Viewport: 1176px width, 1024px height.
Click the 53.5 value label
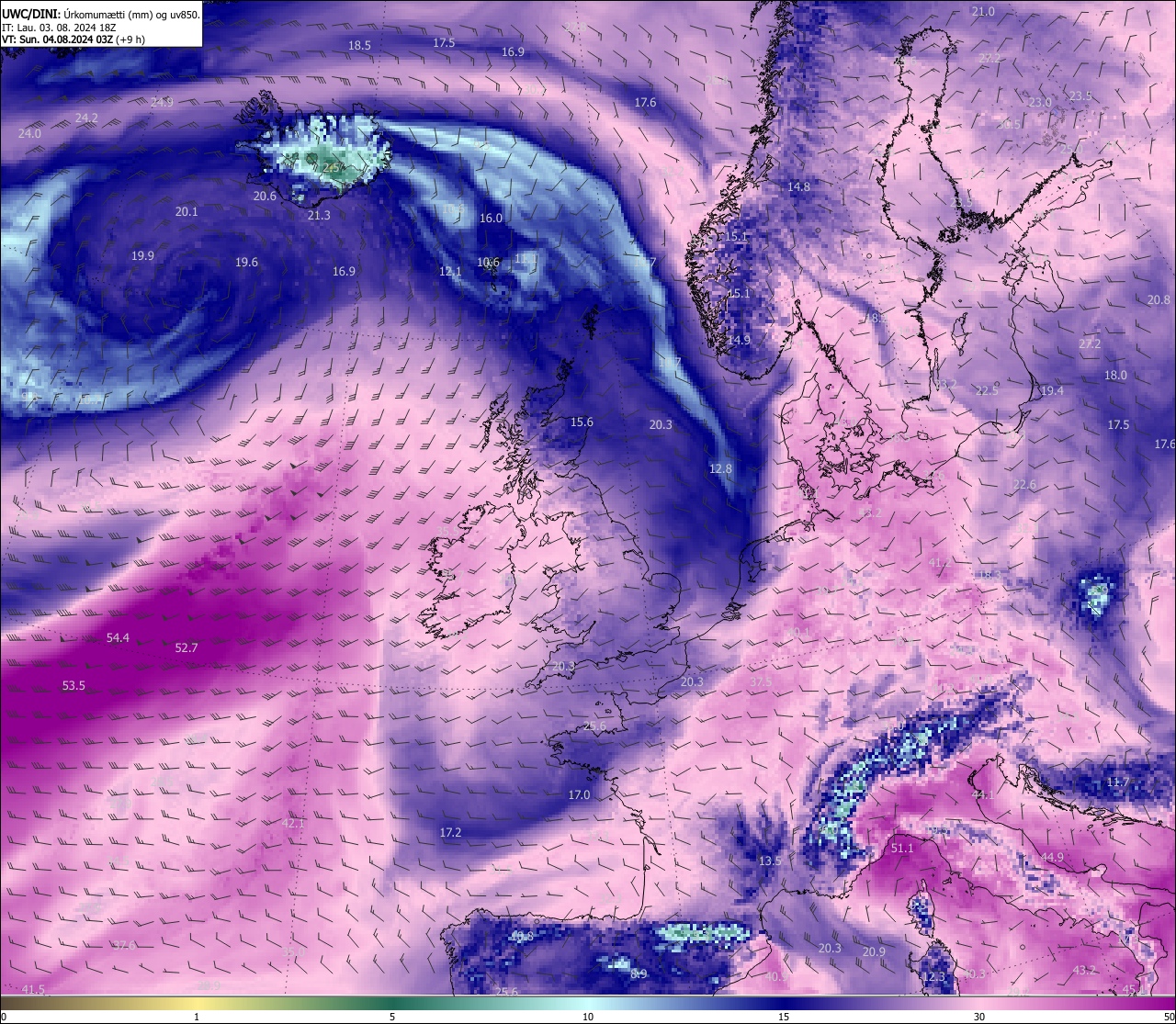coord(73,686)
